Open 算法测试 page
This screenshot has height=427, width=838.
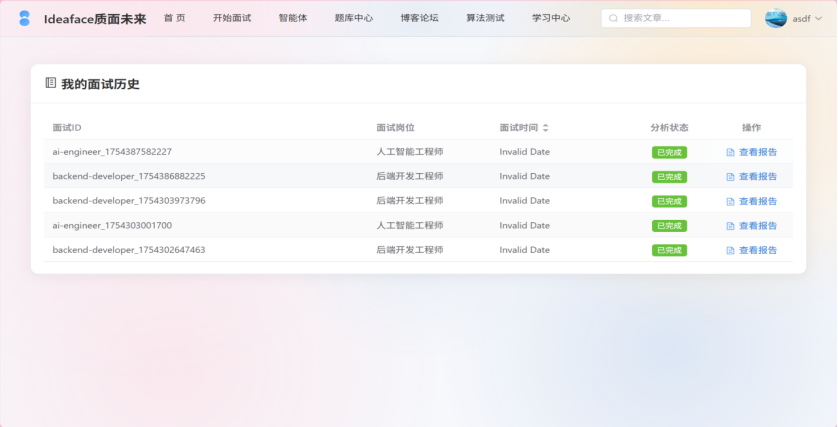pyautogui.click(x=485, y=18)
